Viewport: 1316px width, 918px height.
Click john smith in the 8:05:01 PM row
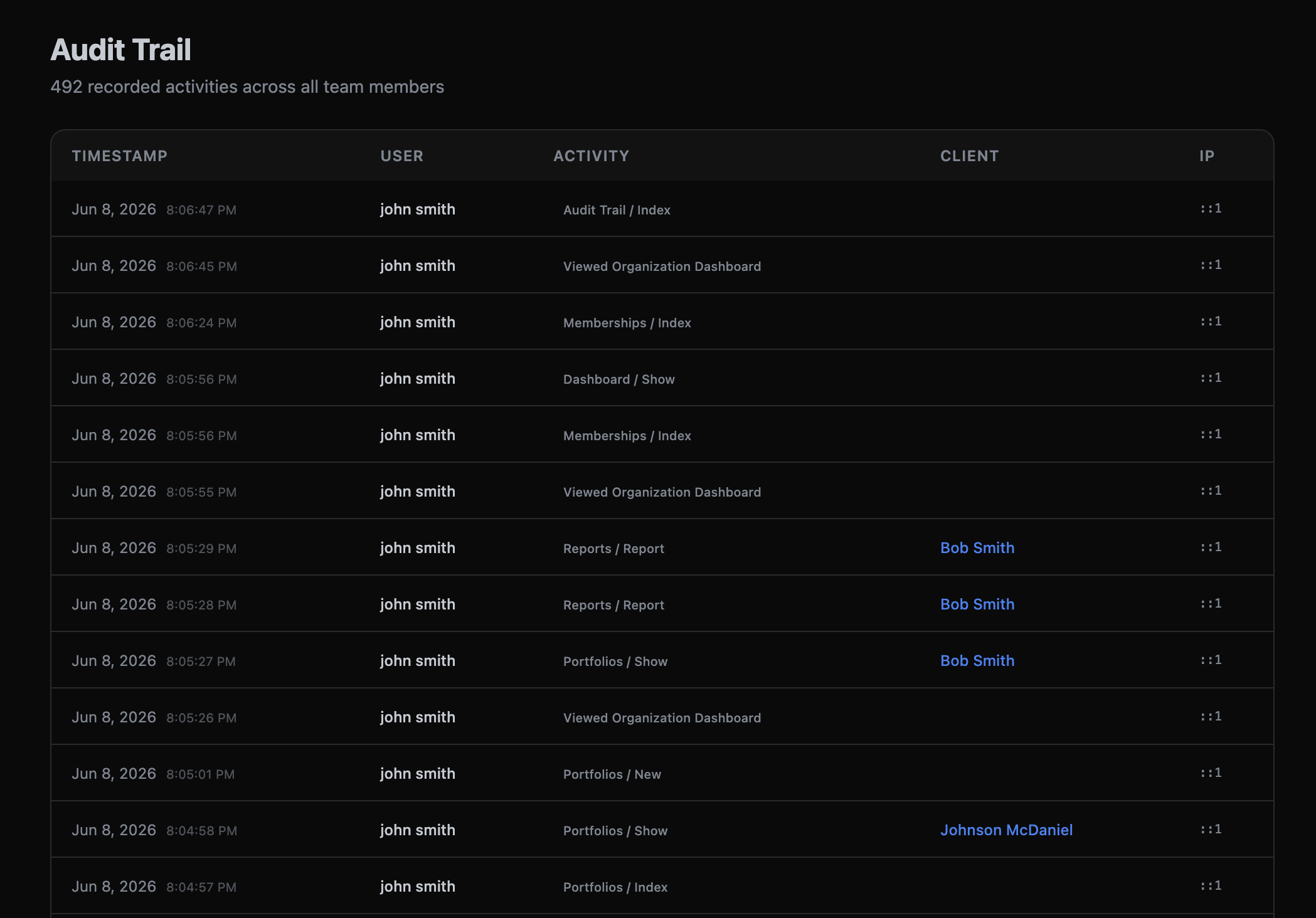pyautogui.click(x=418, y=774)
